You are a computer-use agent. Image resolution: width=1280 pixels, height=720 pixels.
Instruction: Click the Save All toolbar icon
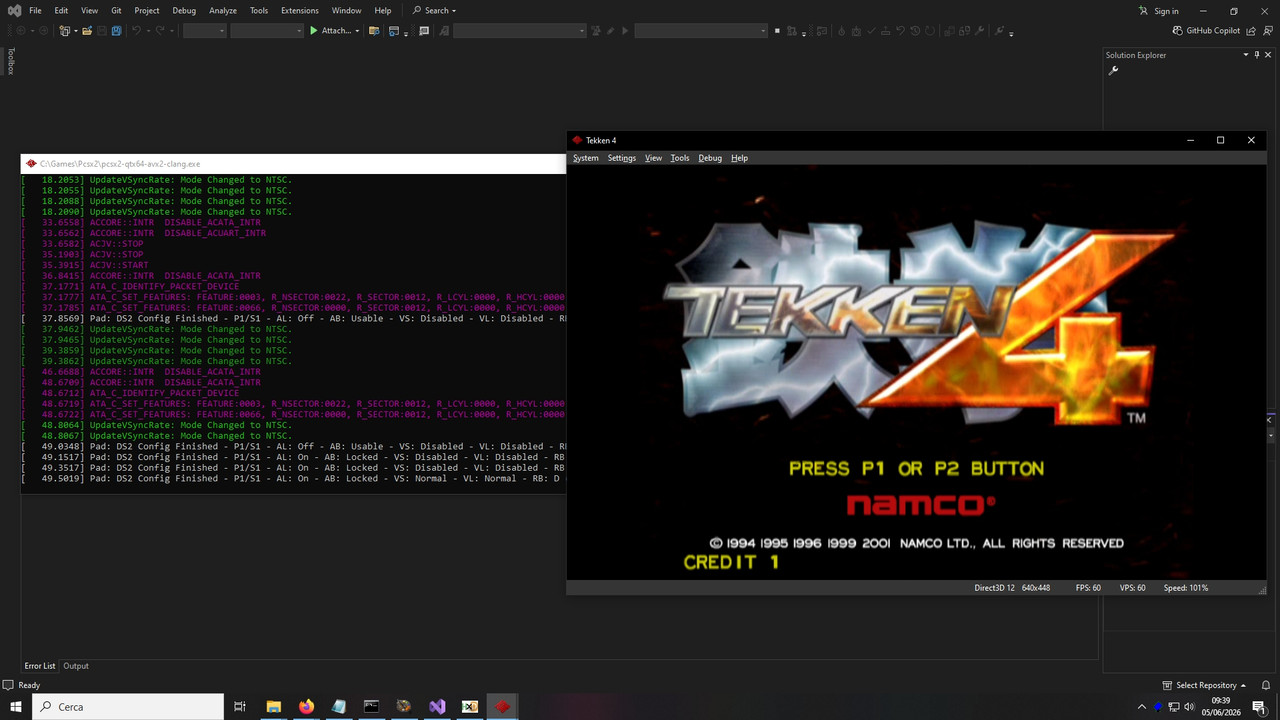(116, 31)
